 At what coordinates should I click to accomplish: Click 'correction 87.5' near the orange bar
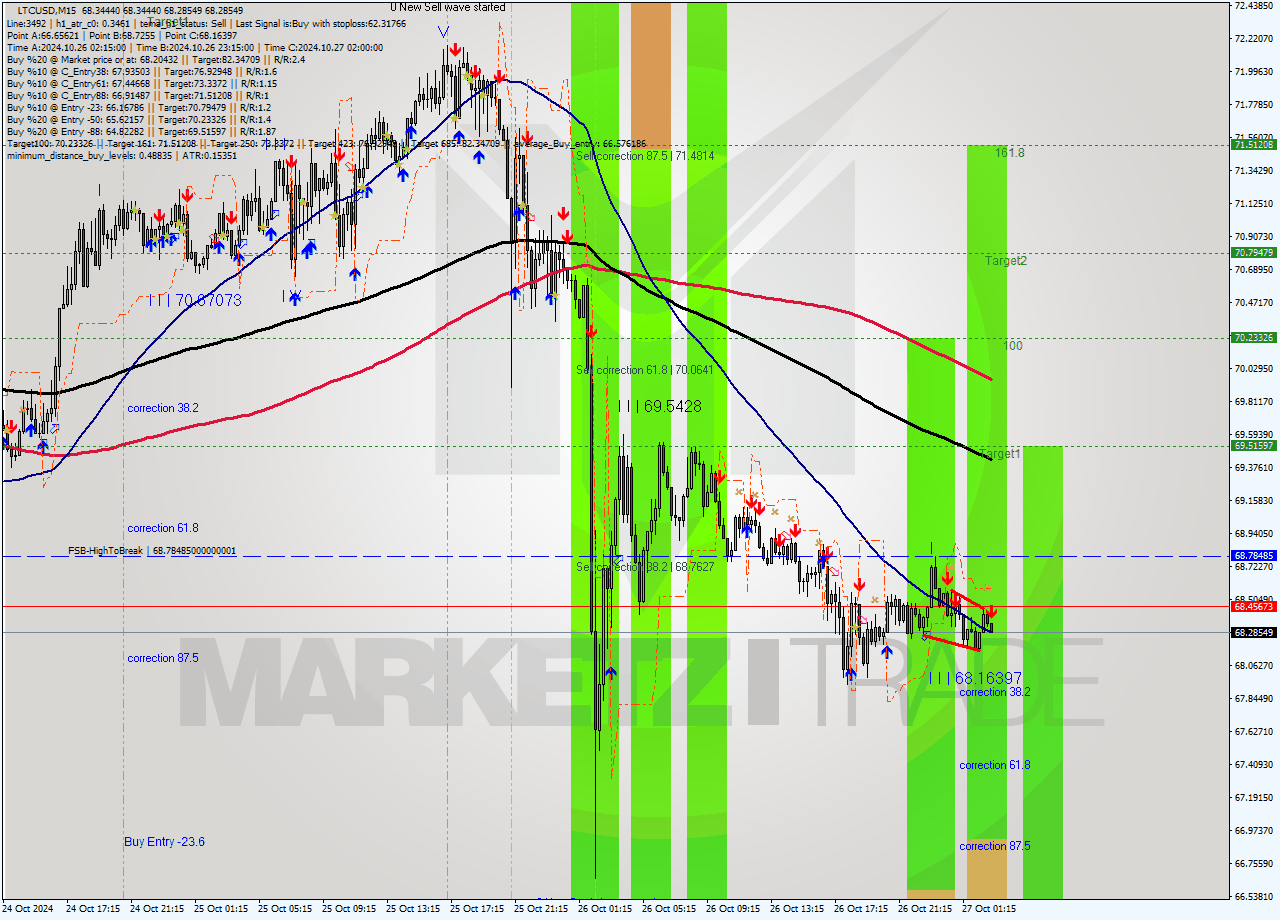994,846
